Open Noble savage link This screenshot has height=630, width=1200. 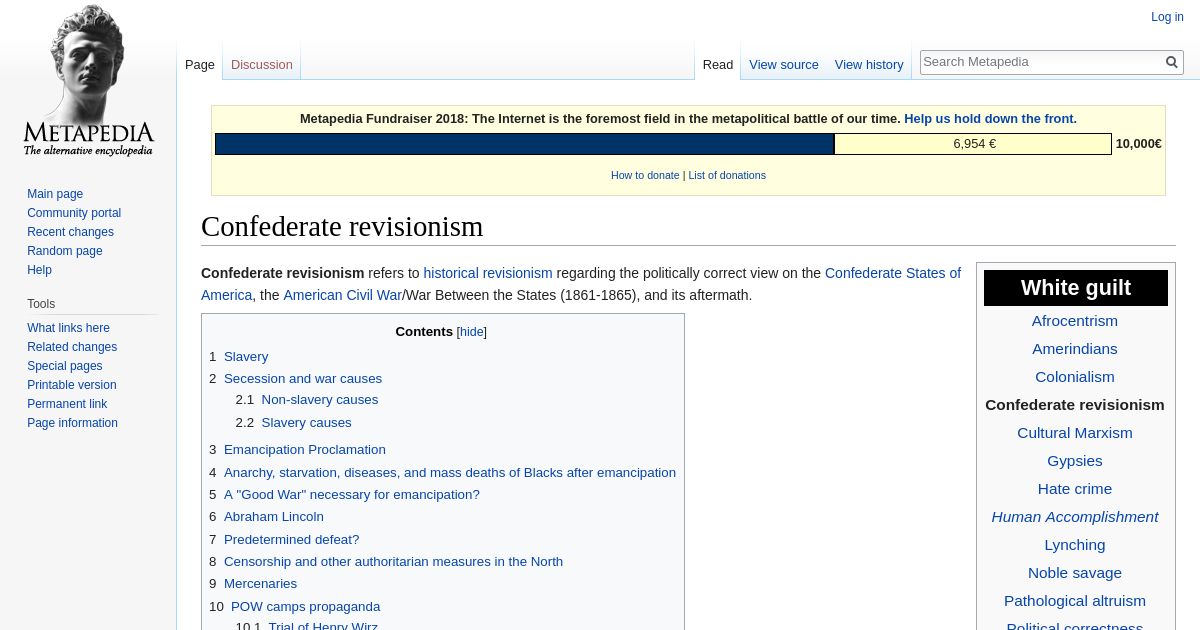[x=1075, y=573]
